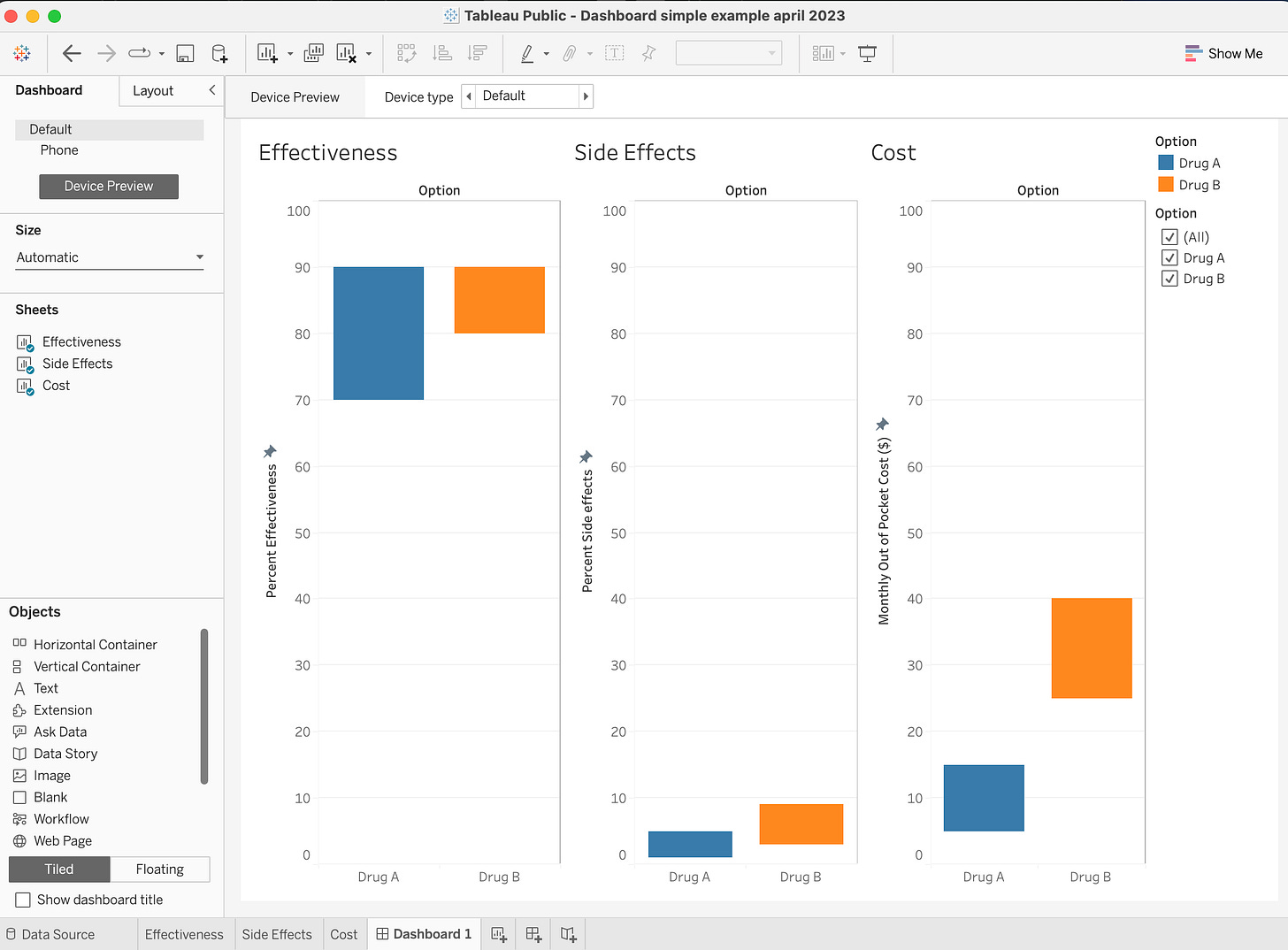Add a new dashboard via the bottom icon
This screenshot has height=950, width=1288.
[533, 933]
